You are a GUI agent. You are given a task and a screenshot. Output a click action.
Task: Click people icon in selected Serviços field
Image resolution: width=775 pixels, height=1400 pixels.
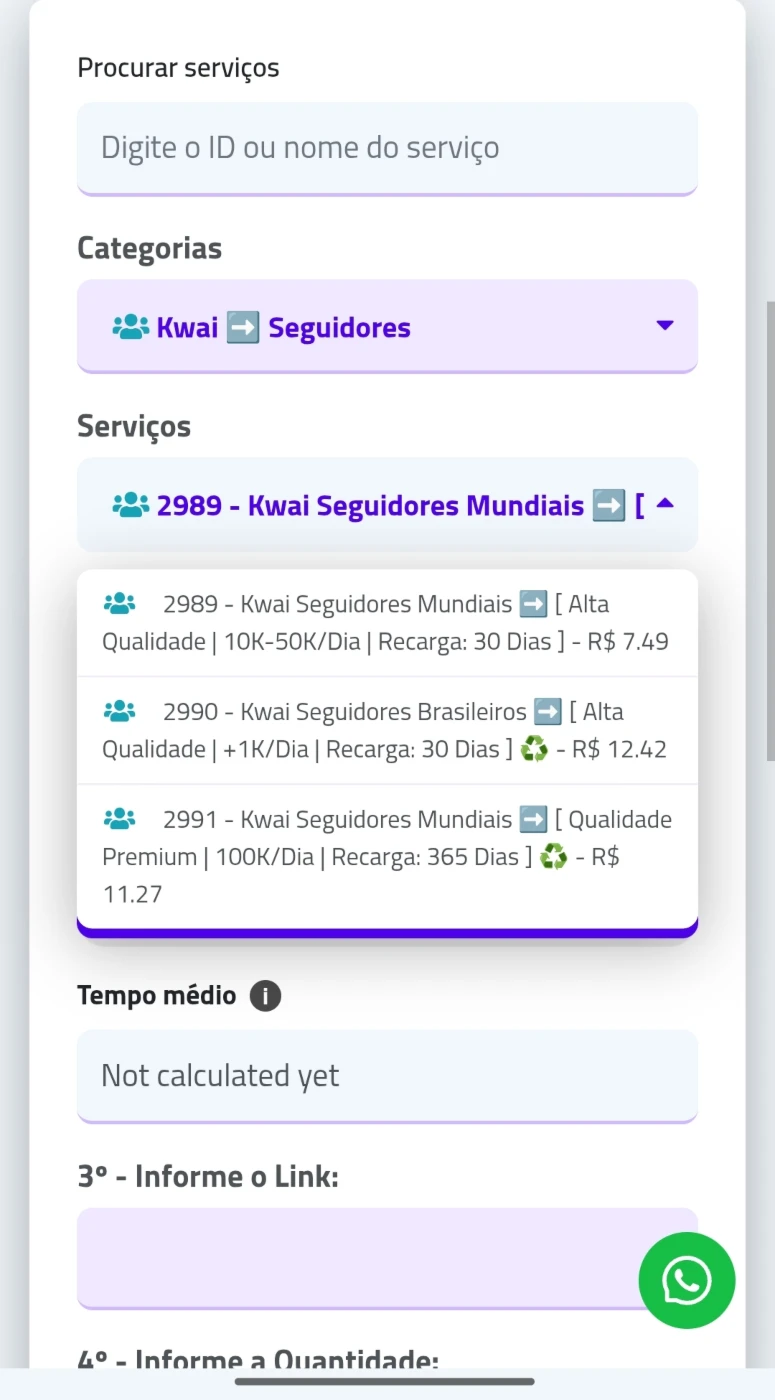(130, 505)
